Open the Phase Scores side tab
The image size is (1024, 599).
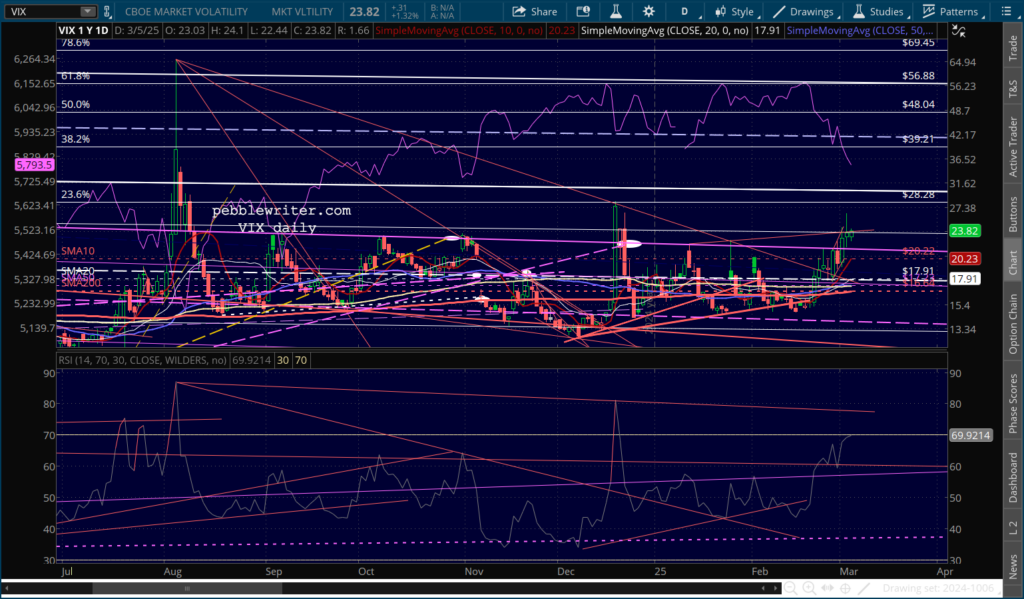[x=1013, y=404]
